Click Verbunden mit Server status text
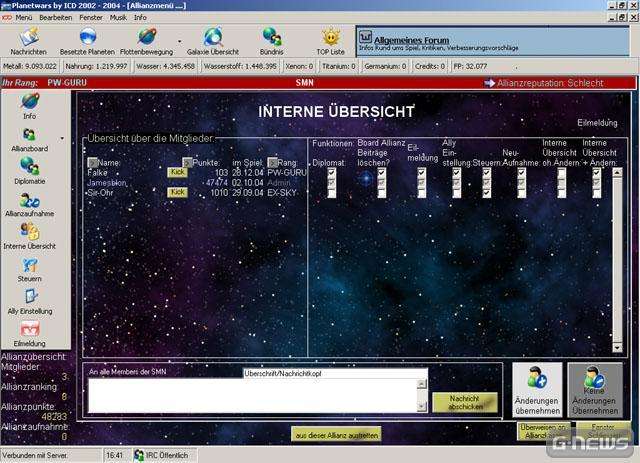 pos(35,455)
